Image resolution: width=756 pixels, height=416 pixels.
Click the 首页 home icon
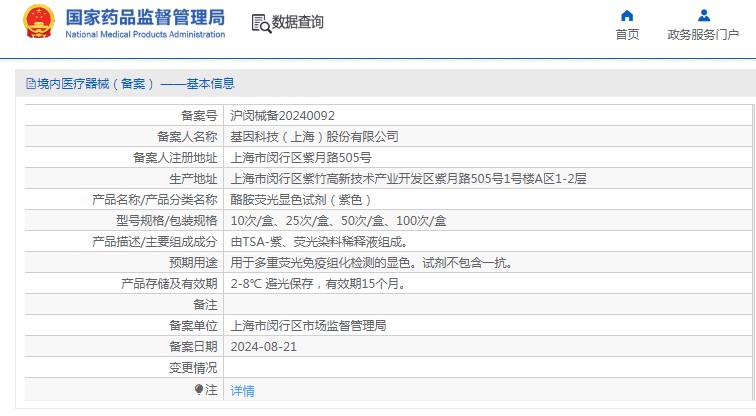click(627, 15)
